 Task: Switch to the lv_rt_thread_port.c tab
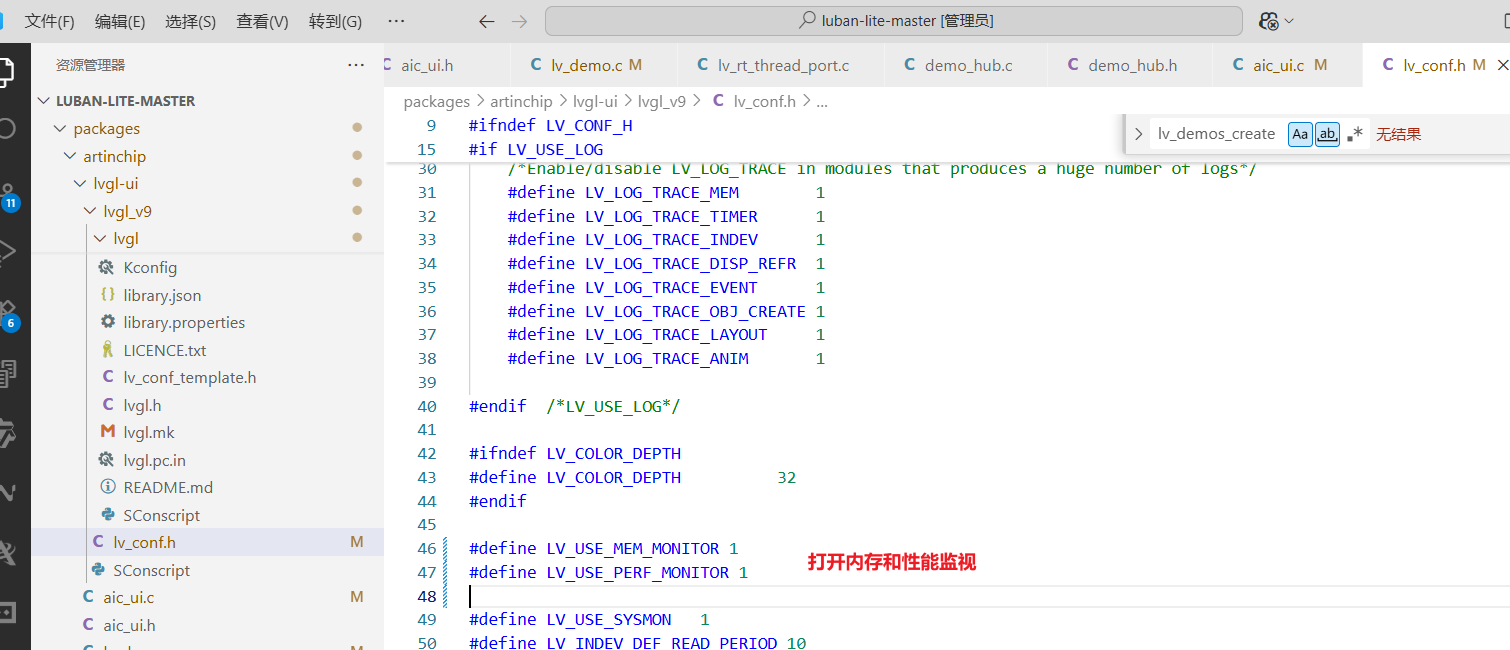tap(781, 65)
